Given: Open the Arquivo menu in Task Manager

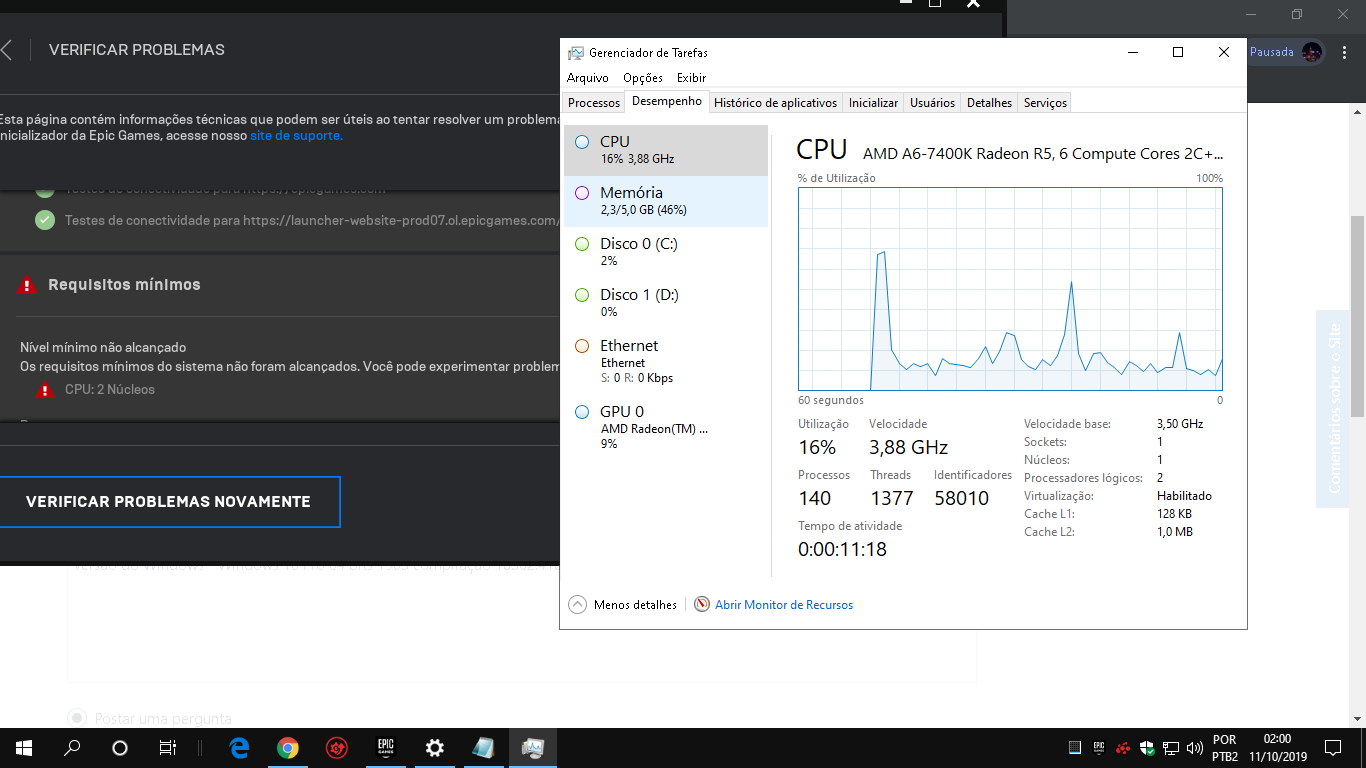Looking at the screenshot, I should 587,78.
